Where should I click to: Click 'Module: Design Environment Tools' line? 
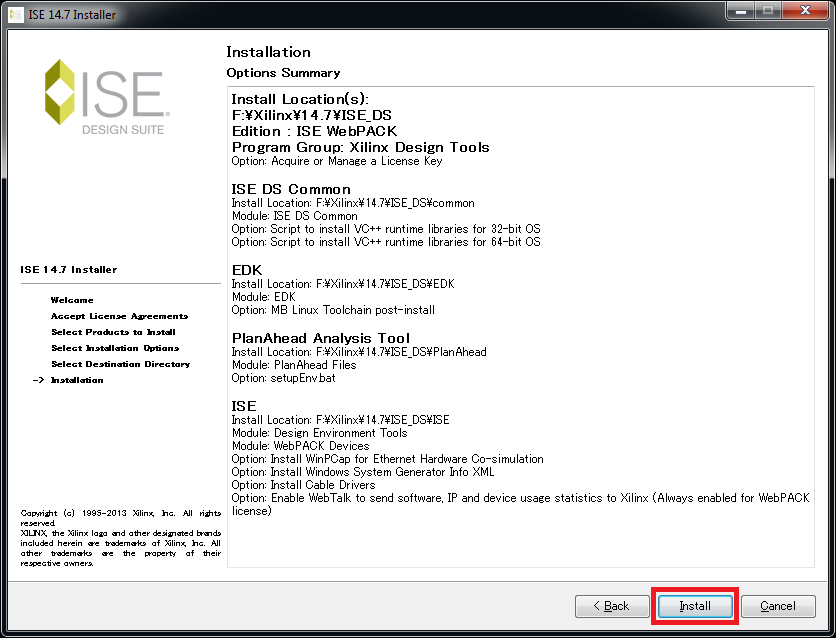pyautogui.click(x=319, y=433)
